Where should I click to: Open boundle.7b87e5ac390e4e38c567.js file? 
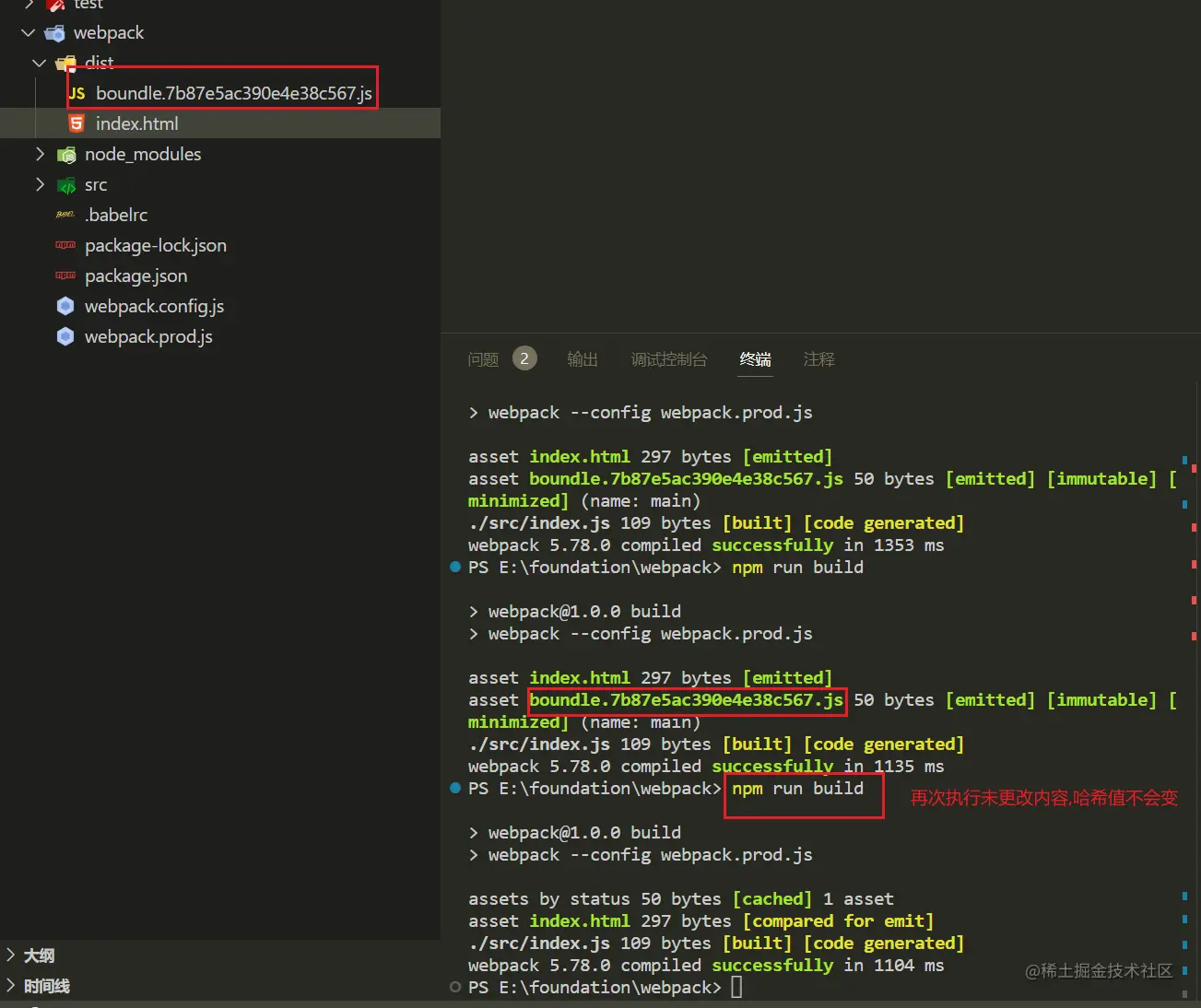coord(234,93)
